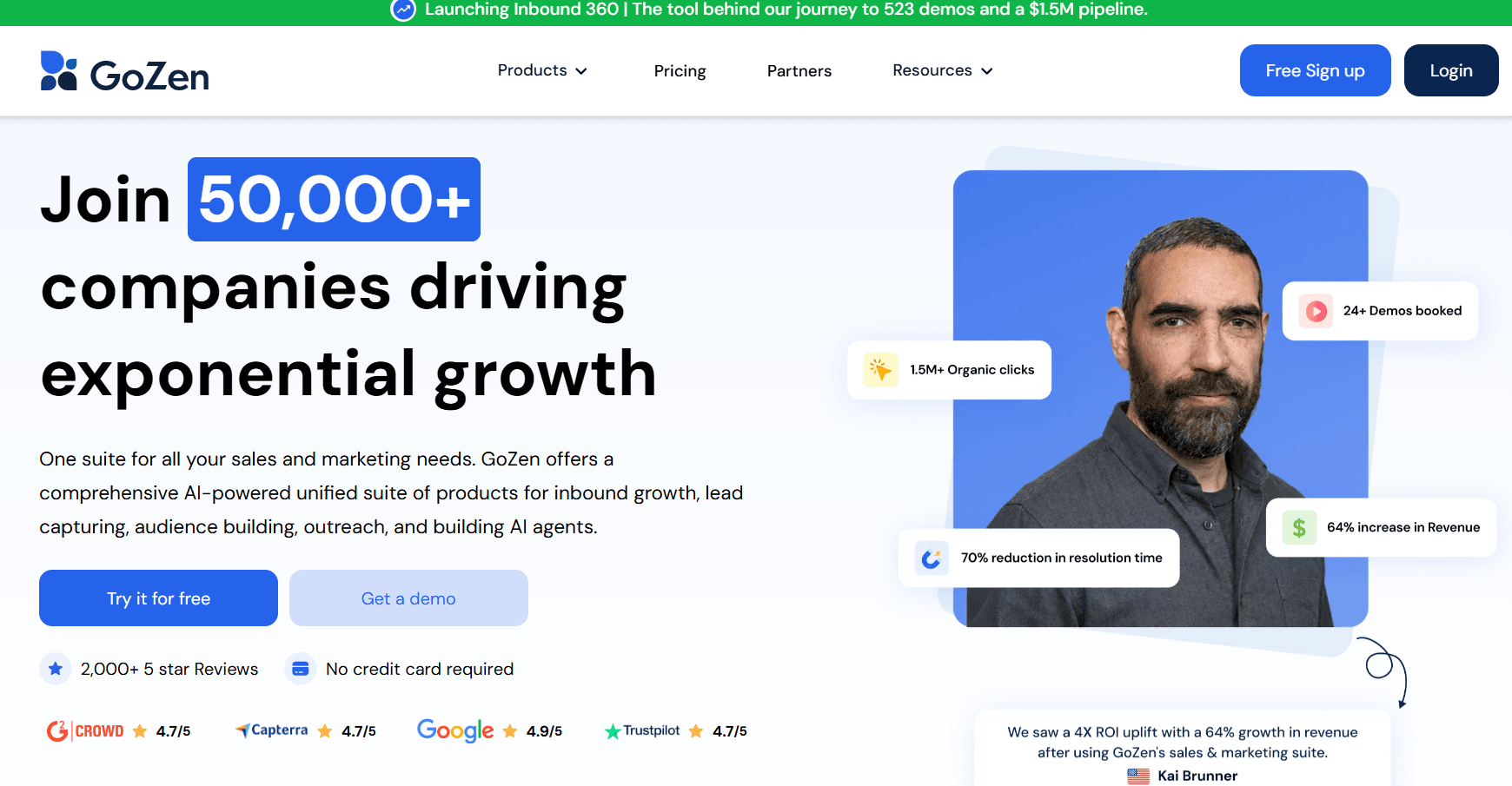Click the announcement banner trend icon

(403, 10)
